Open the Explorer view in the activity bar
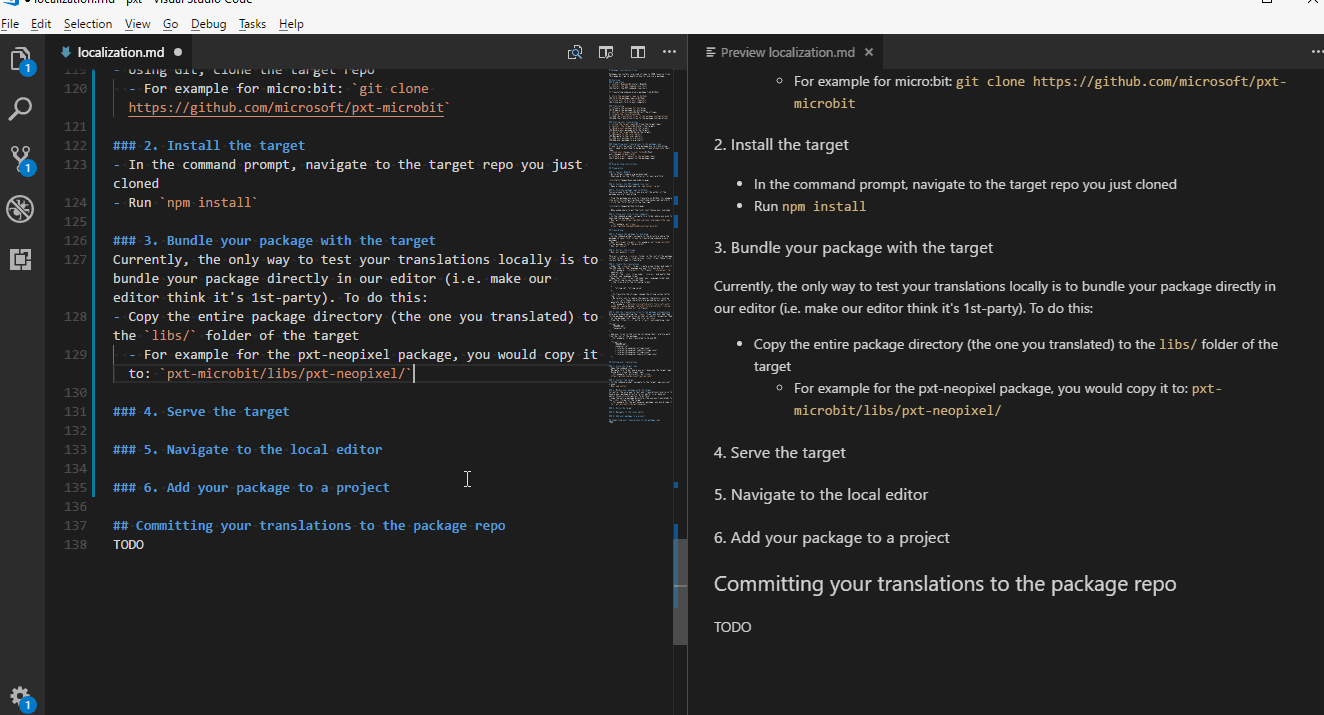 tap(21, 60)
